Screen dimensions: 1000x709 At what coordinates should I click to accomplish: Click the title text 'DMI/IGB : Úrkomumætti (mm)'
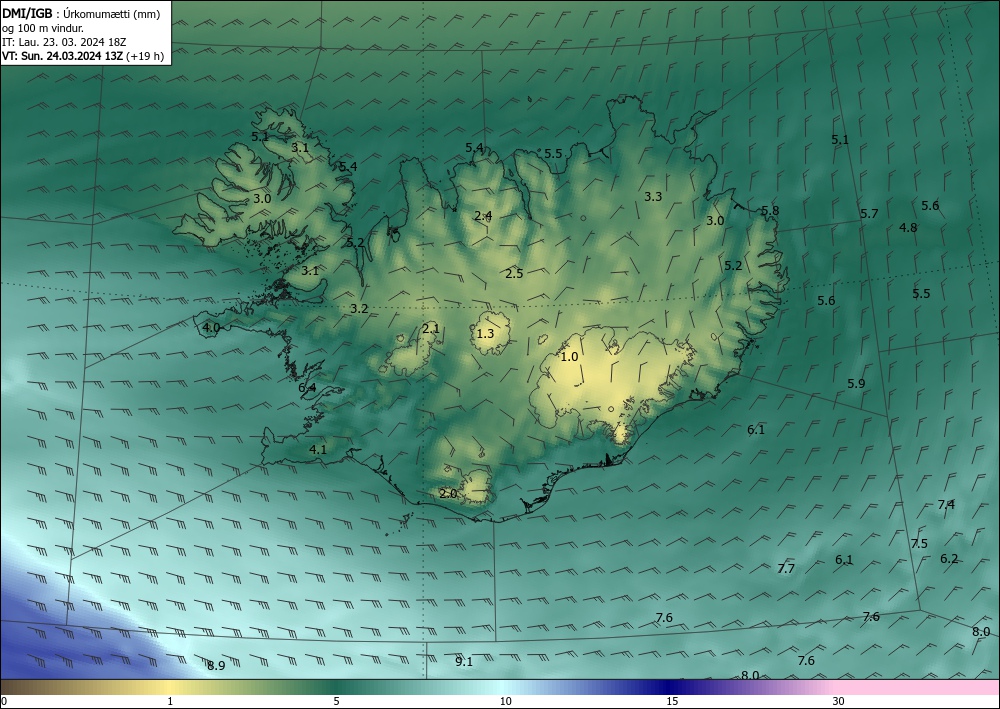[x=81, y=14]
